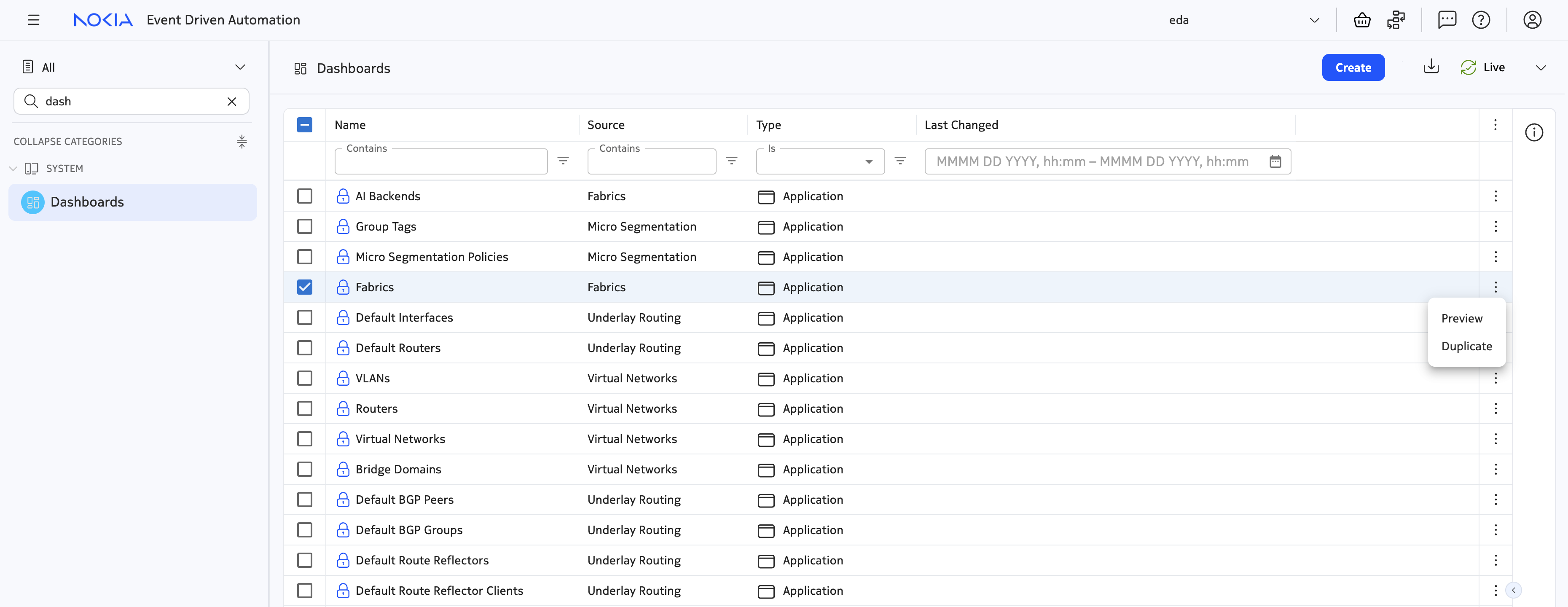Sort by the Type column header

pos(768,125)
